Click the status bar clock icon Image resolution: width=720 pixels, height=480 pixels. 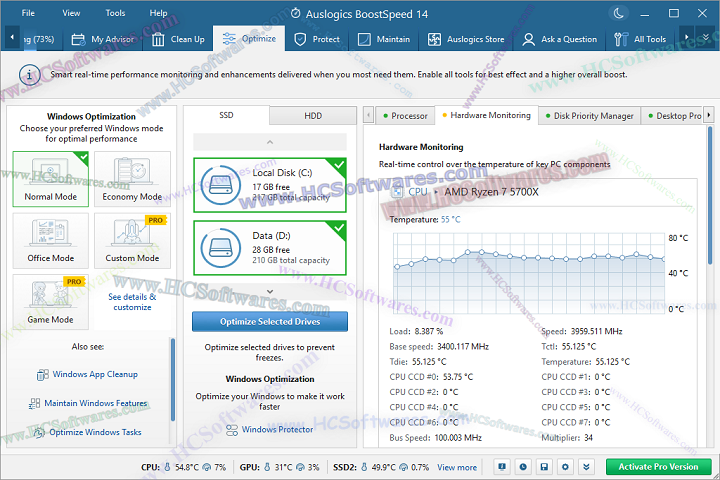(x=523, y=467)
